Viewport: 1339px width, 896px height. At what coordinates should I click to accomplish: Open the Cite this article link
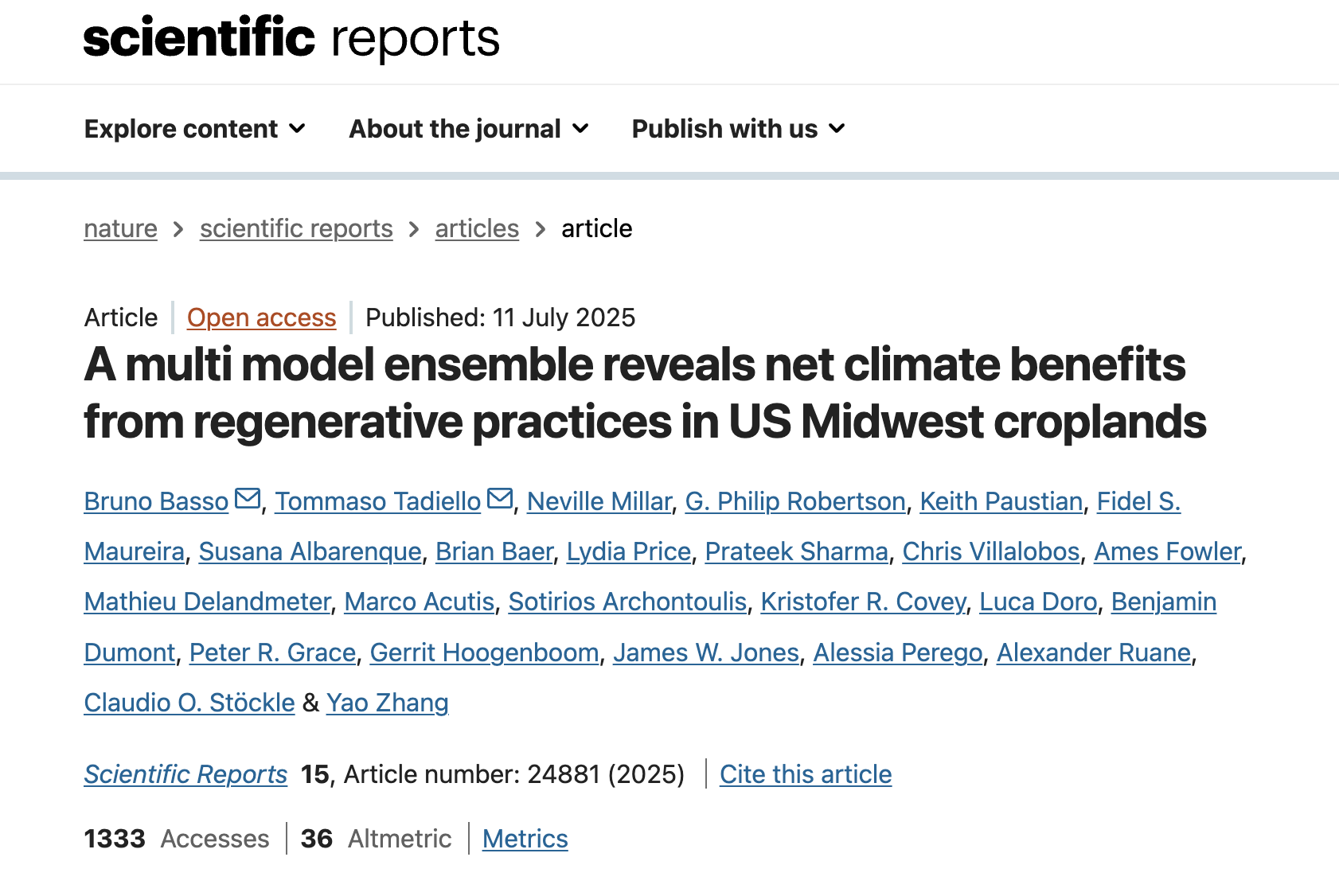(x=806, y=774)
